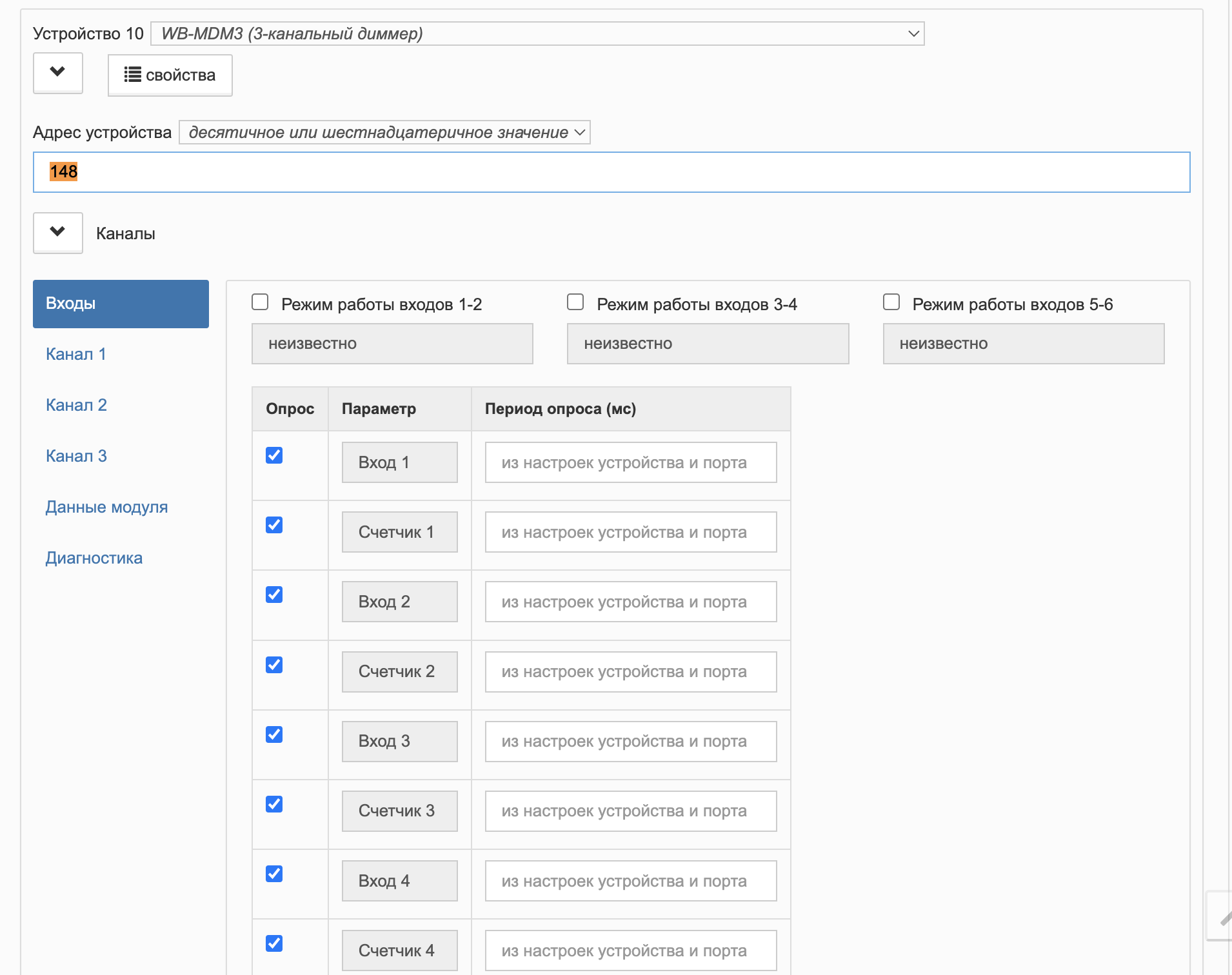This screenshot has height=975, width=1232.
Task: Uncheck polling for Вход 1
Action: [x=274, y=455]
